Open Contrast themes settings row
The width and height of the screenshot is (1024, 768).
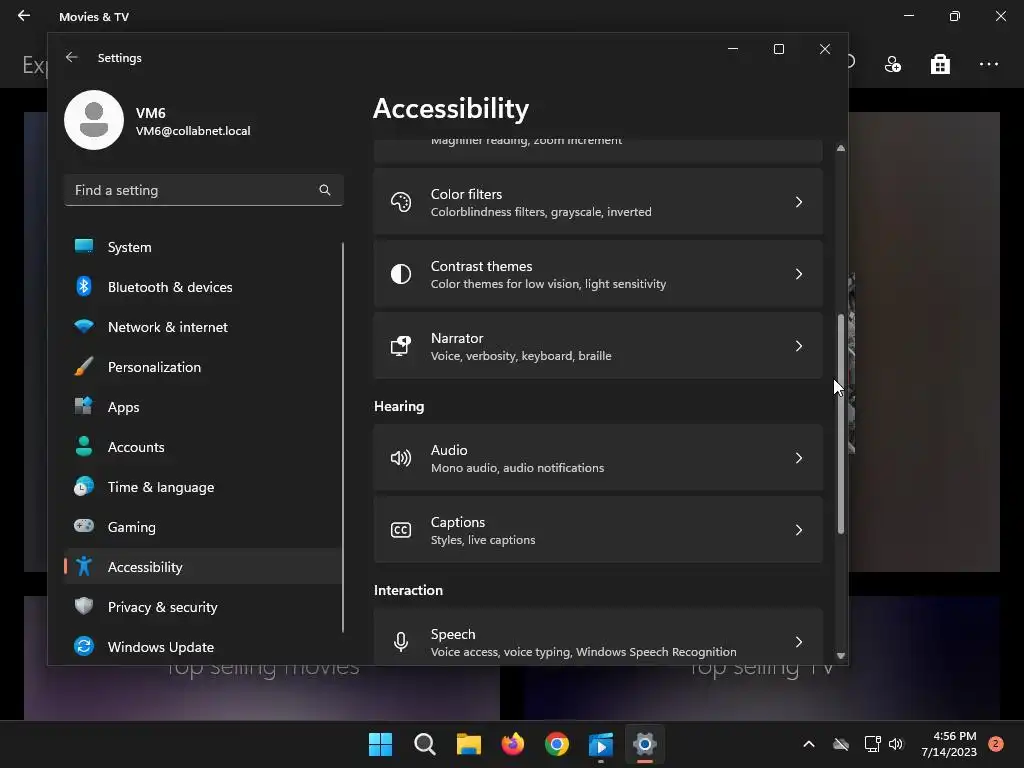coord(598,274)
